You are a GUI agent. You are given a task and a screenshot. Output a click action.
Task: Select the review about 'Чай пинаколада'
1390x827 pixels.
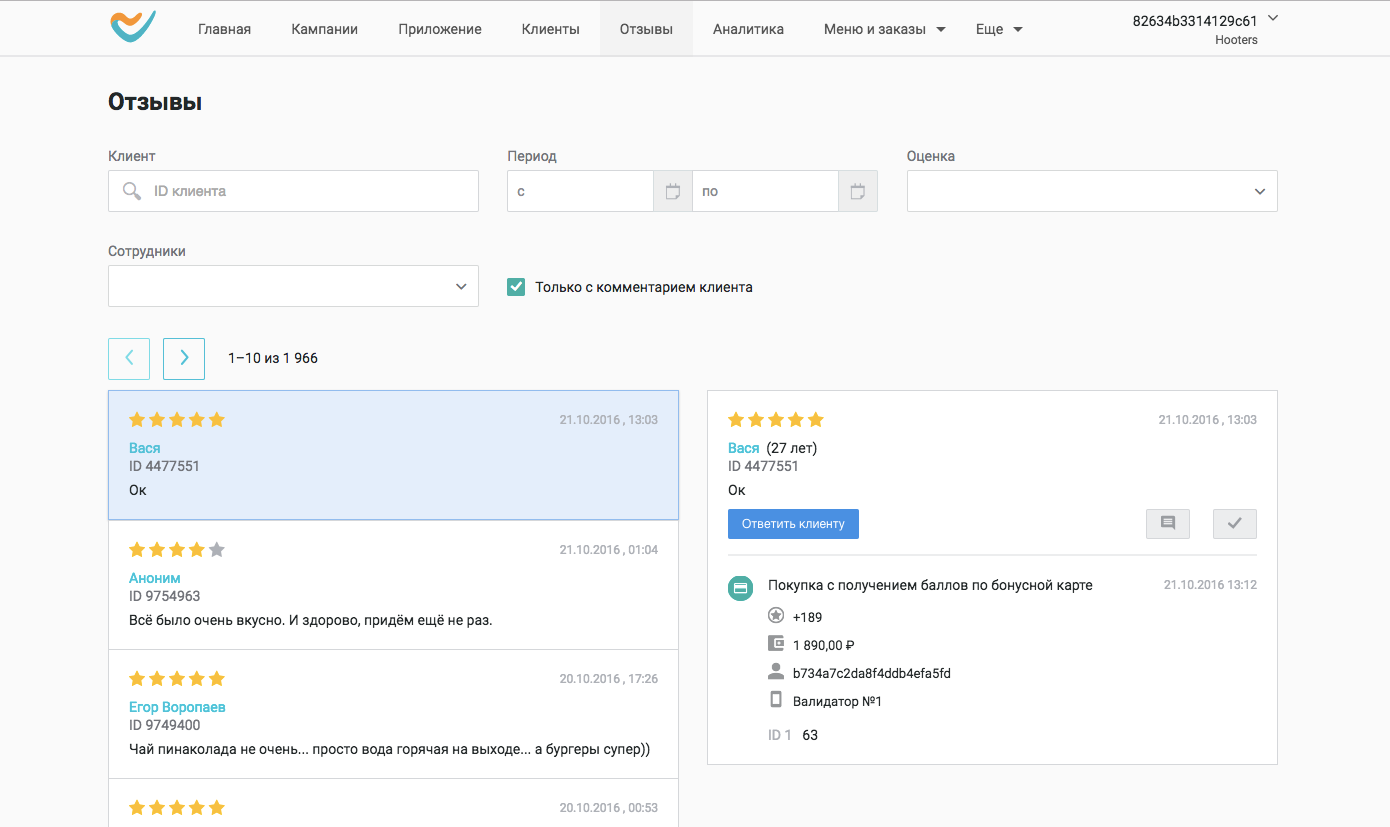click(393, 714)
